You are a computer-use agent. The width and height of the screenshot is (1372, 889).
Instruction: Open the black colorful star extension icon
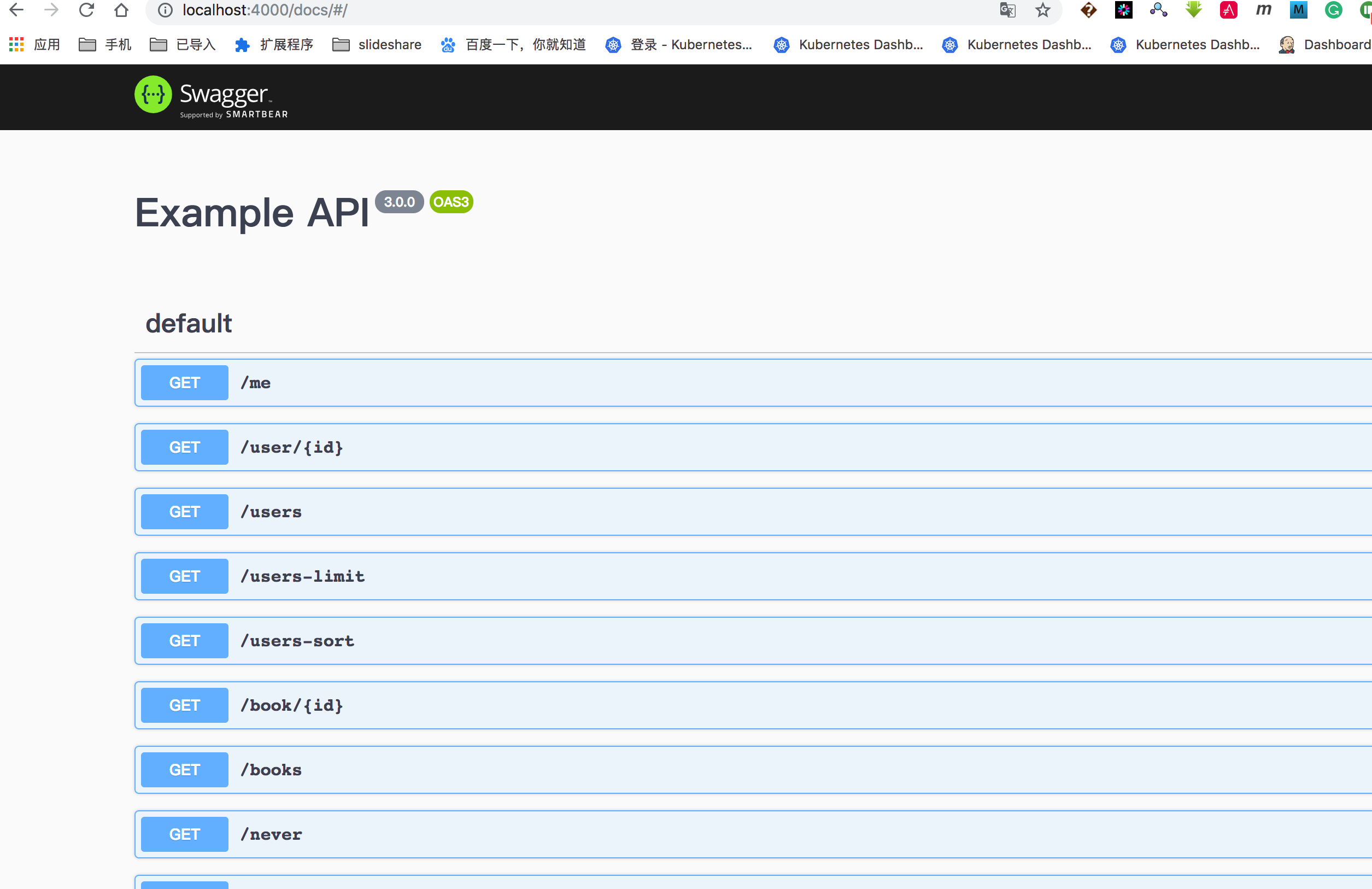point(1123,10)
